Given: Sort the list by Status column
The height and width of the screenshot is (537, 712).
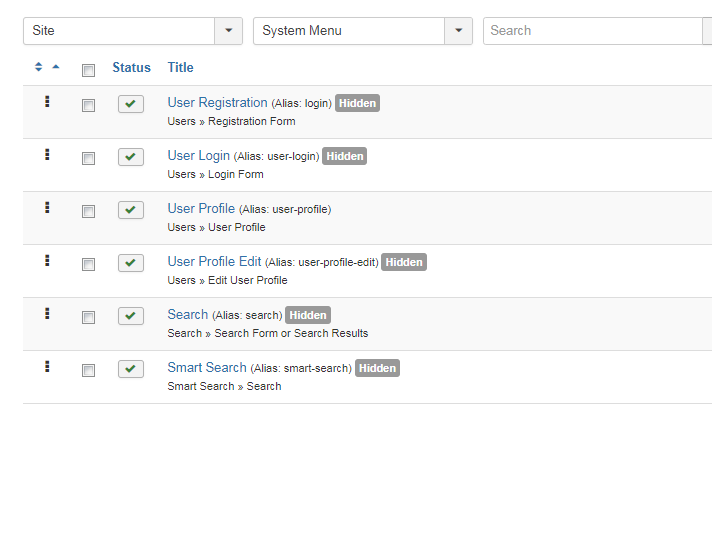Looking at the screenshot, I should tap(131, 68).
